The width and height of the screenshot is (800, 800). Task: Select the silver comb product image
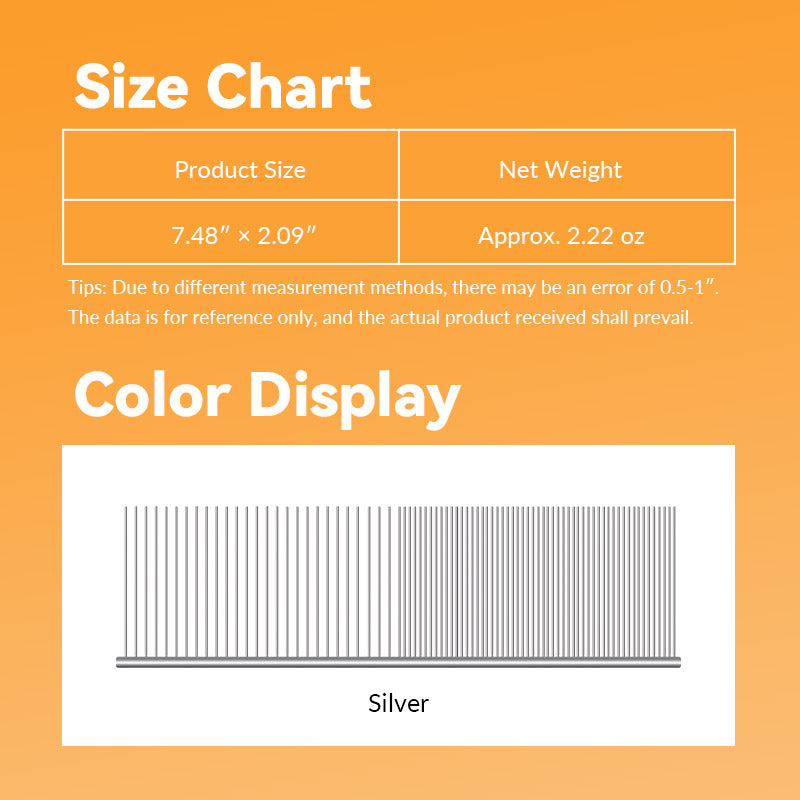click(398, 587)
